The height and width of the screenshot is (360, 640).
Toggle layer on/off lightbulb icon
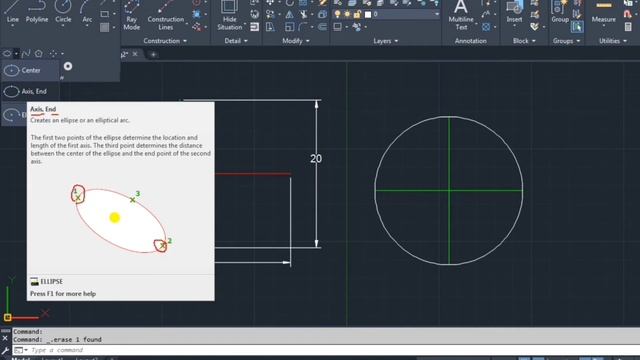point(337,14)
